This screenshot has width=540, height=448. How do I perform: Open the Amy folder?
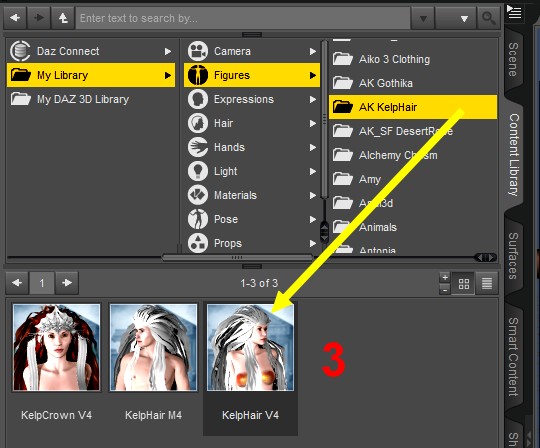point(413,179)
